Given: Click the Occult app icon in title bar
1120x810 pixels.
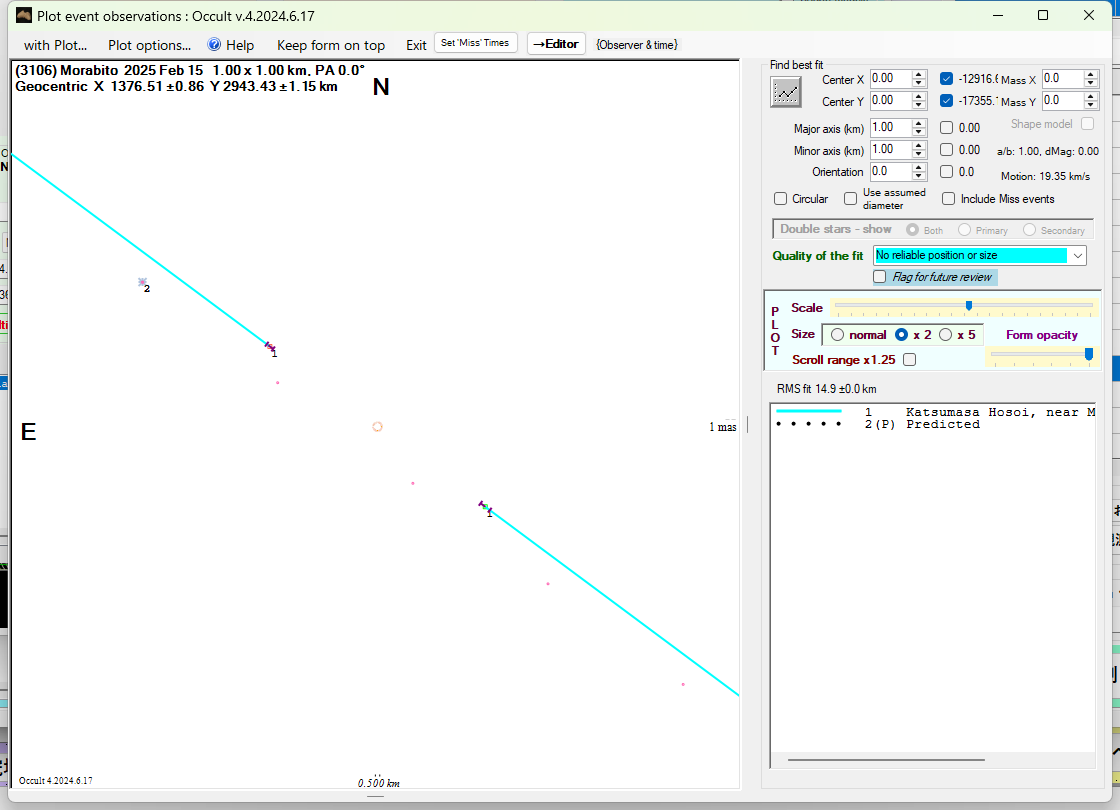Looking at the screenshot, I should point(24,16).
